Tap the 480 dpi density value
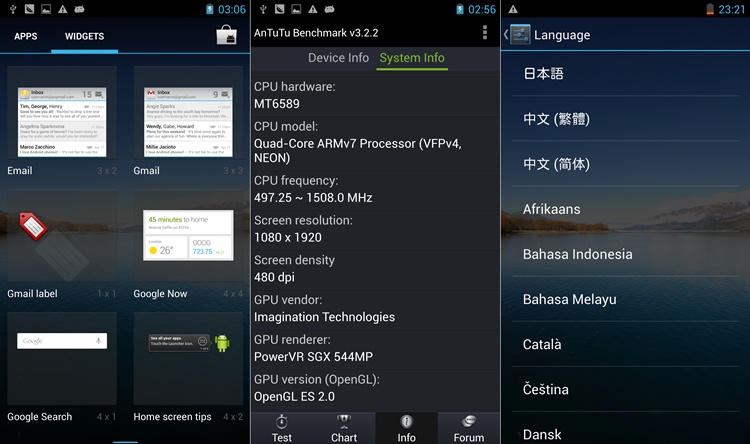Image resolution: width=750 pixels, height=444 pixels. coord(274,277)
